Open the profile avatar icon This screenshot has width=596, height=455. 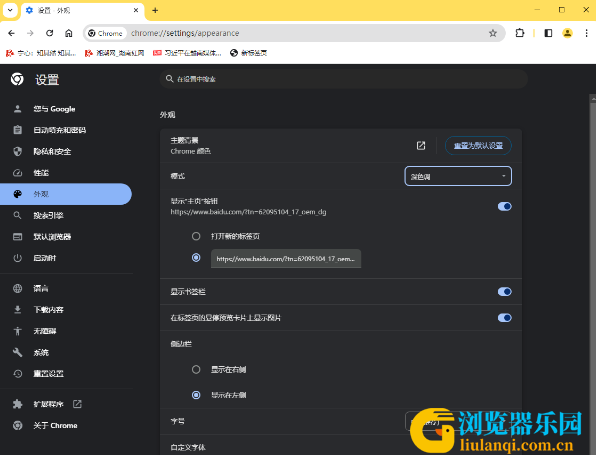567,33
